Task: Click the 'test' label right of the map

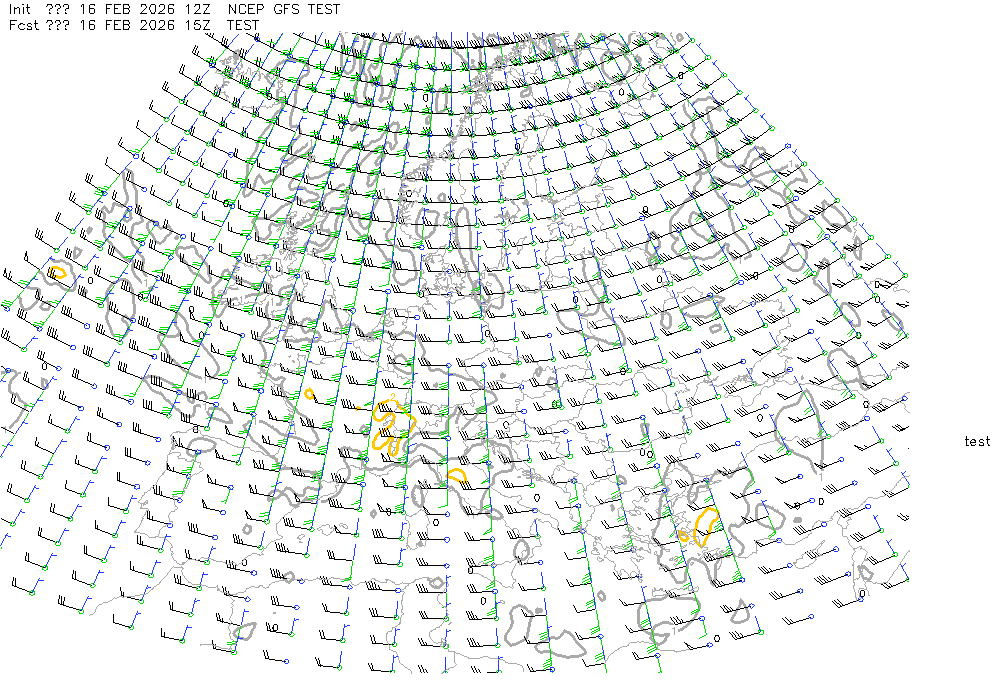Action: pyautogui.click(x=977, y=441)
